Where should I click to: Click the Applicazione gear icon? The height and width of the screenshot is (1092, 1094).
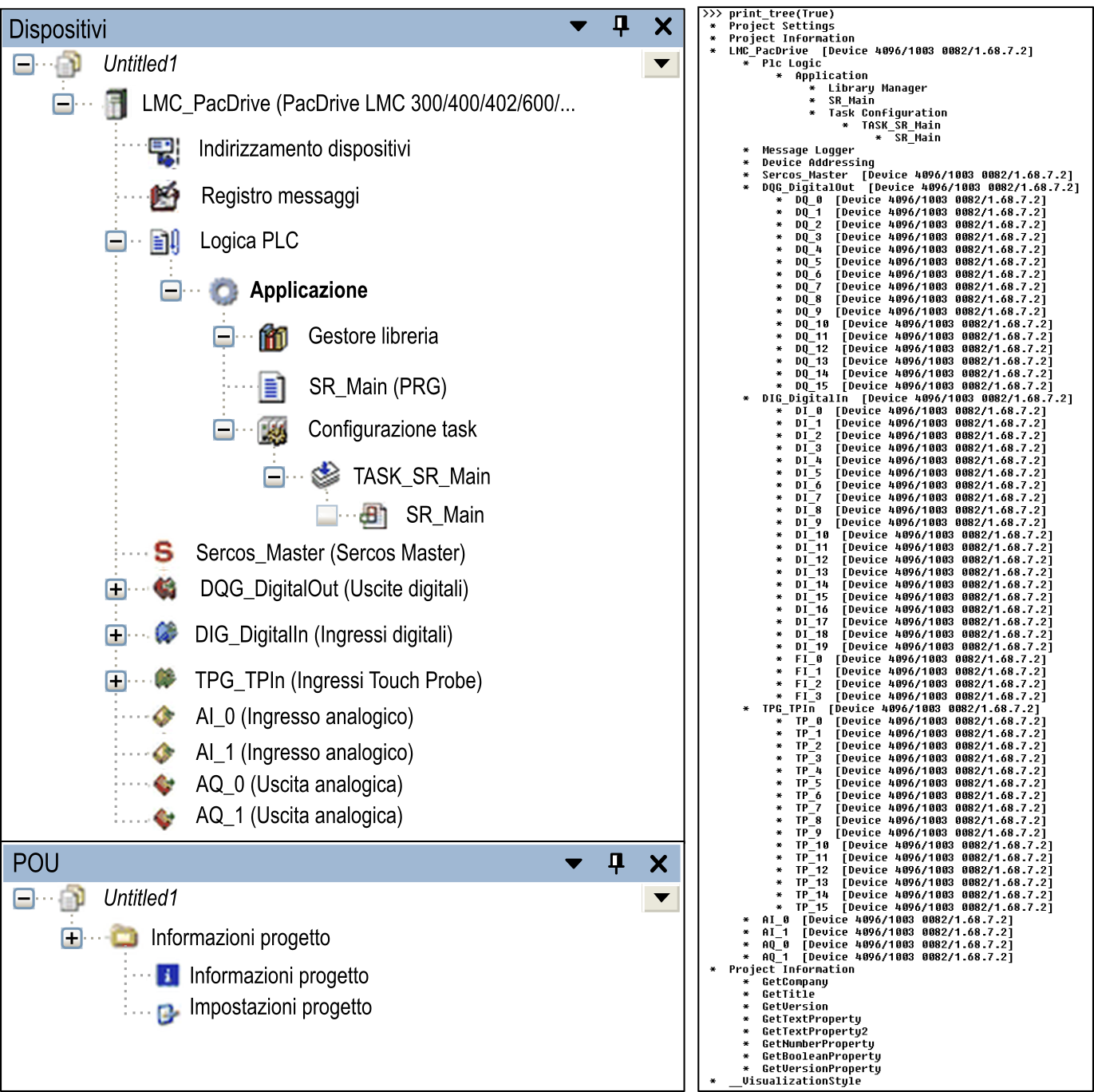click(x=223, y=291)
